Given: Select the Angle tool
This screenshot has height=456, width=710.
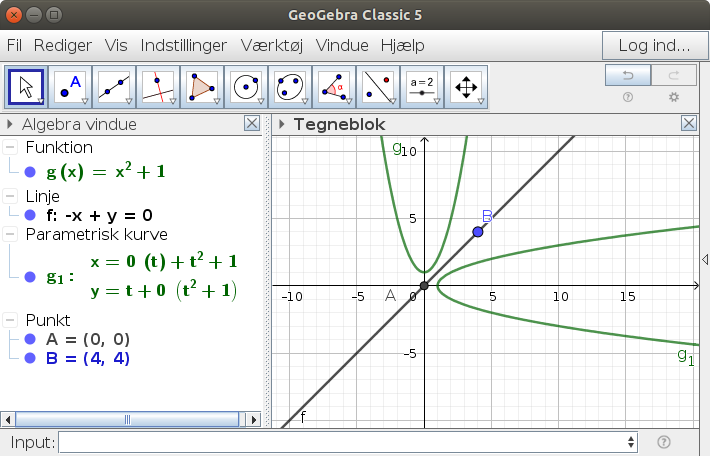Looking at the screenshot, I should point(334,87).
